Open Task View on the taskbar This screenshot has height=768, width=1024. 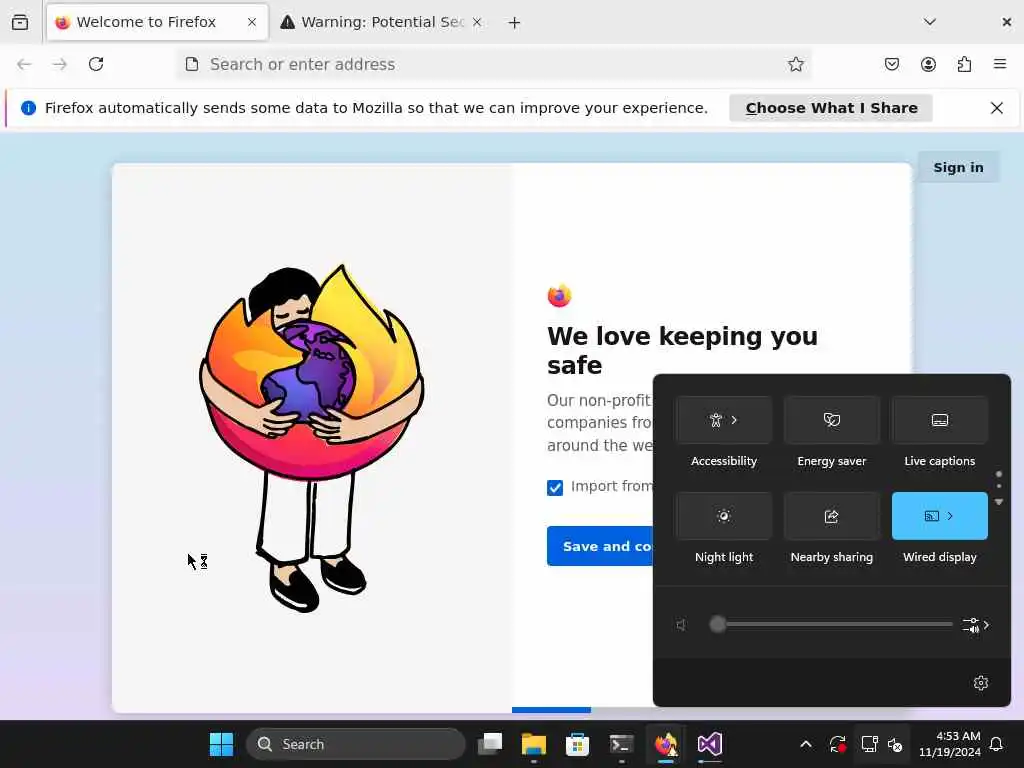(490, 744)
